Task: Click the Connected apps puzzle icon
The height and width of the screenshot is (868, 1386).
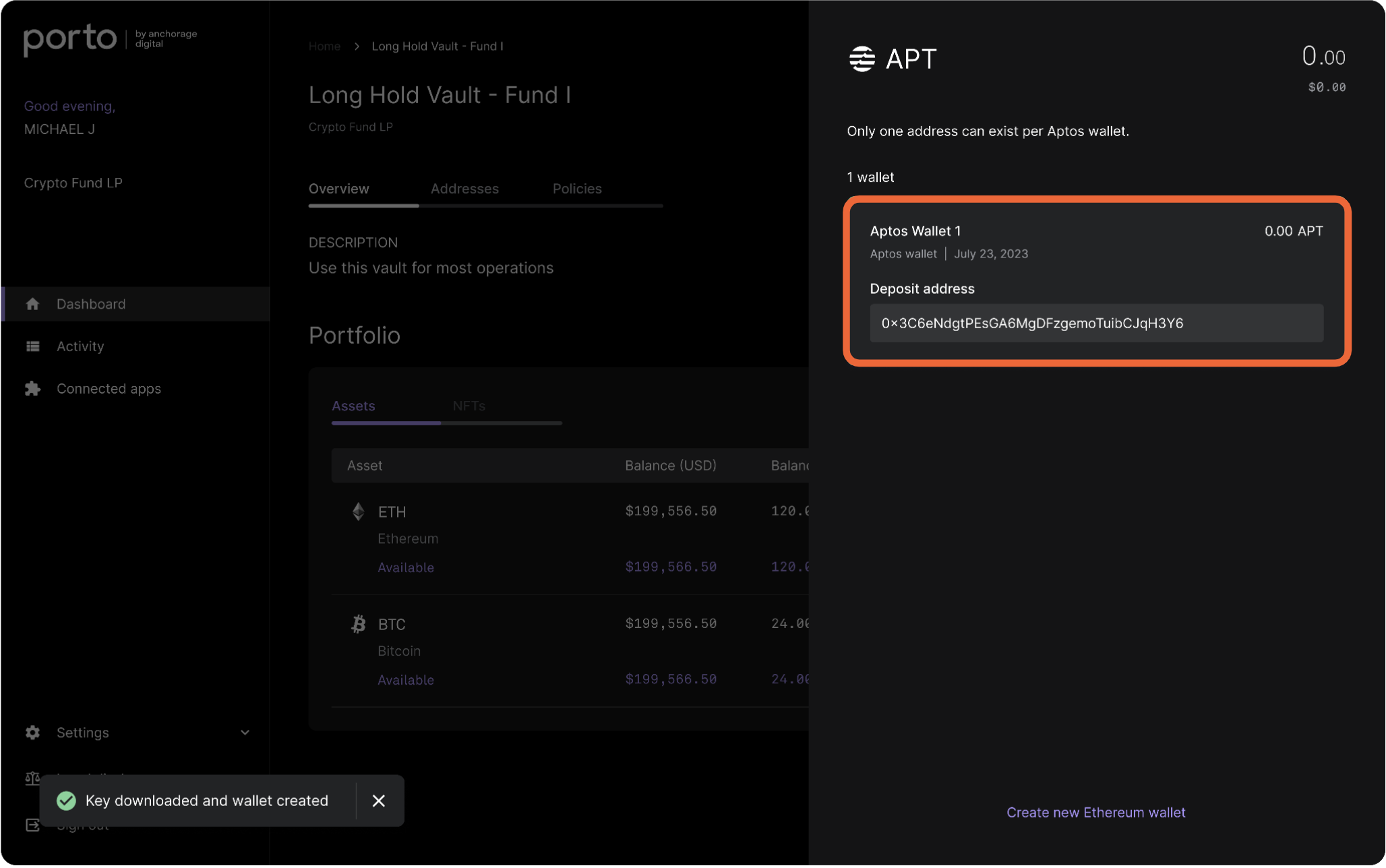Action: pos(32,389)
